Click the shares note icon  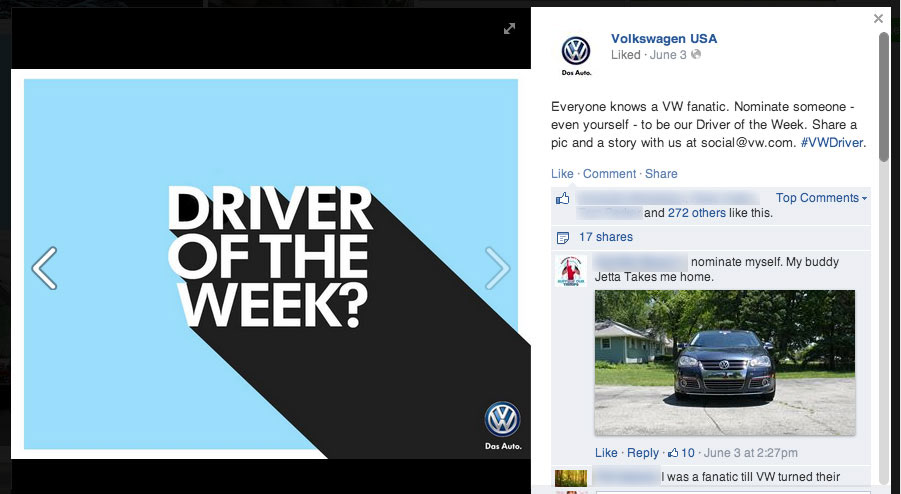[x=563, y=237]
